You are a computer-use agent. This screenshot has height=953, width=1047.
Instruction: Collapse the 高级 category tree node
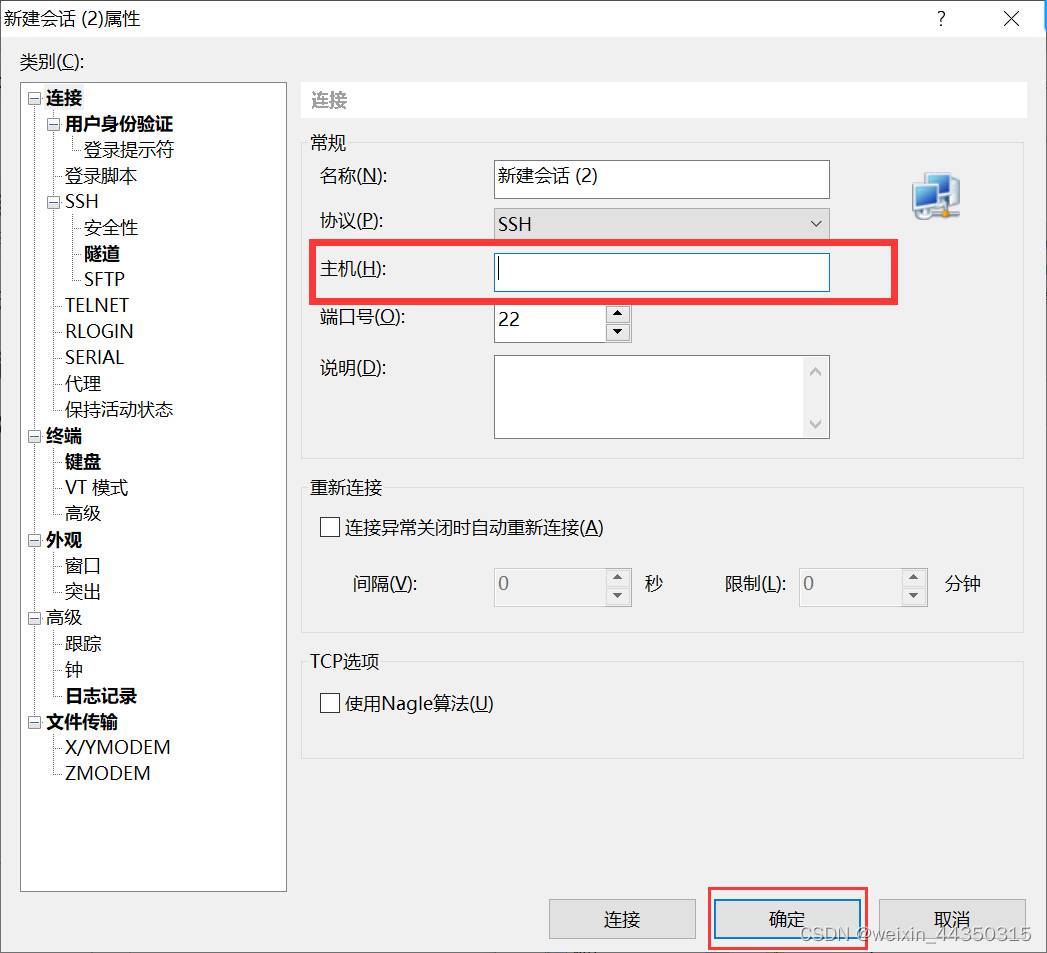pyautogui.click(x=34, y=618)
